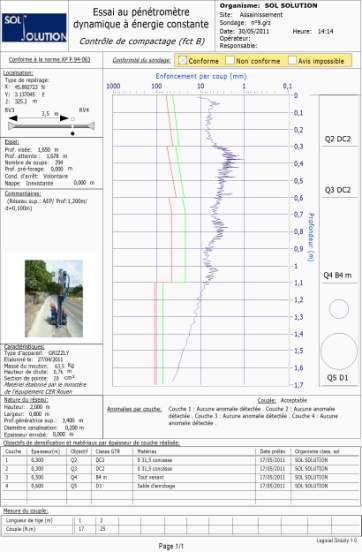The image size is (362, 552).
Task: Toggle the Conforme checkbox
Action: (182, 61)
